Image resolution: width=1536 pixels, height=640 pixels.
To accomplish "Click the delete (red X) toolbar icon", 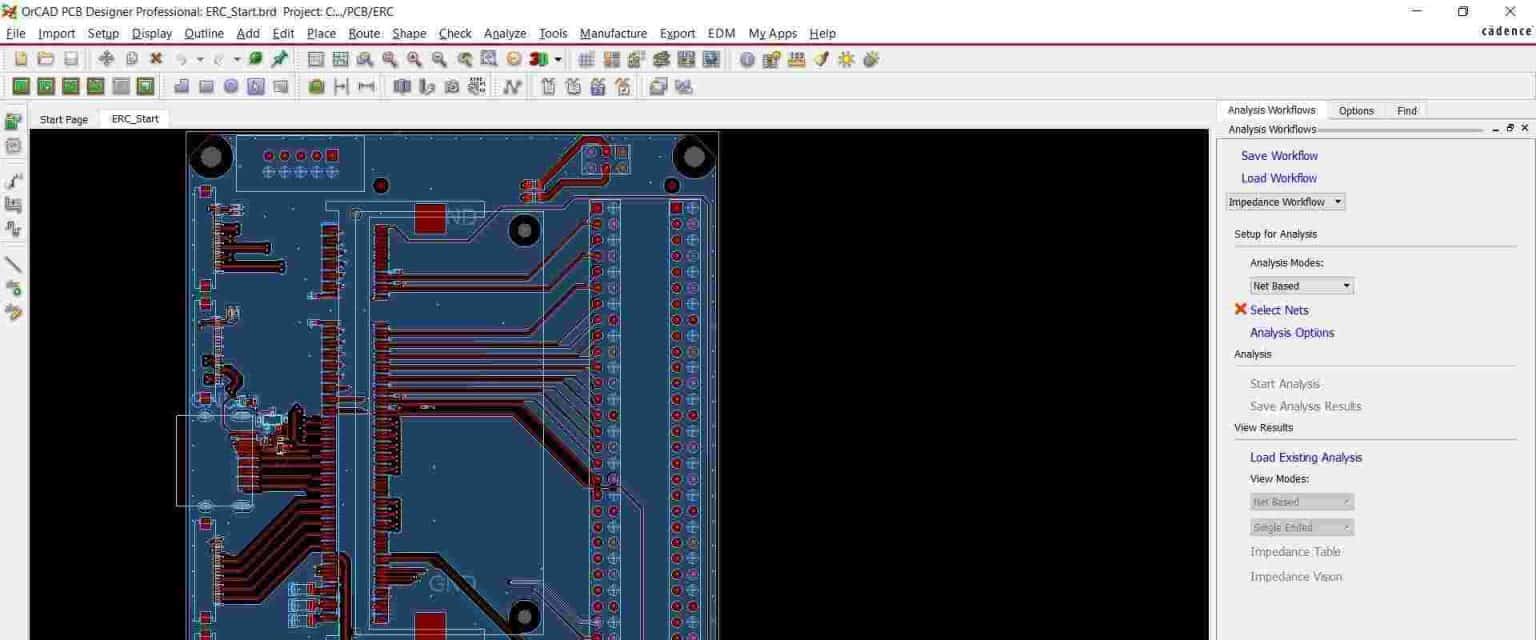I will (x=156, y=60).
